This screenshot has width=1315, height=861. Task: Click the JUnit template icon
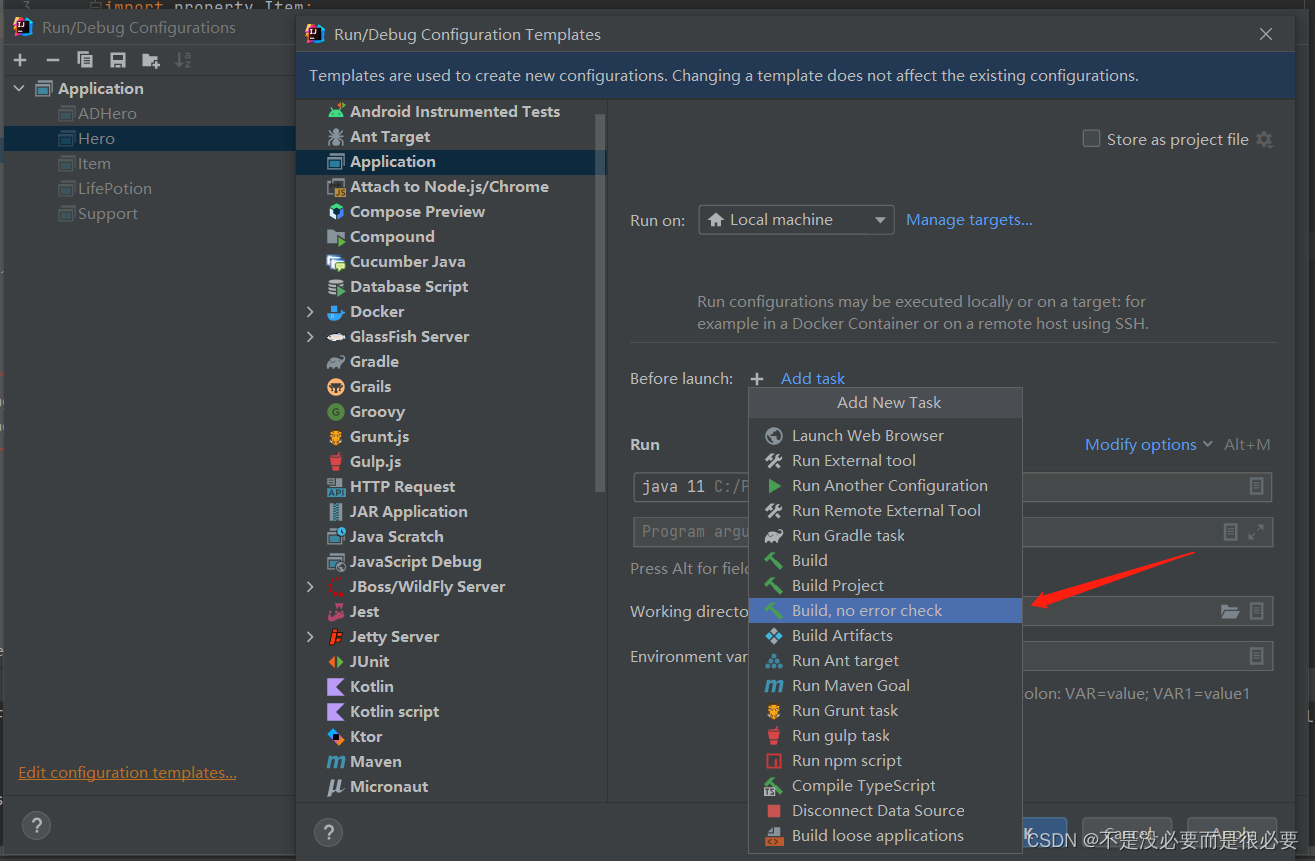tap(336, 662)
